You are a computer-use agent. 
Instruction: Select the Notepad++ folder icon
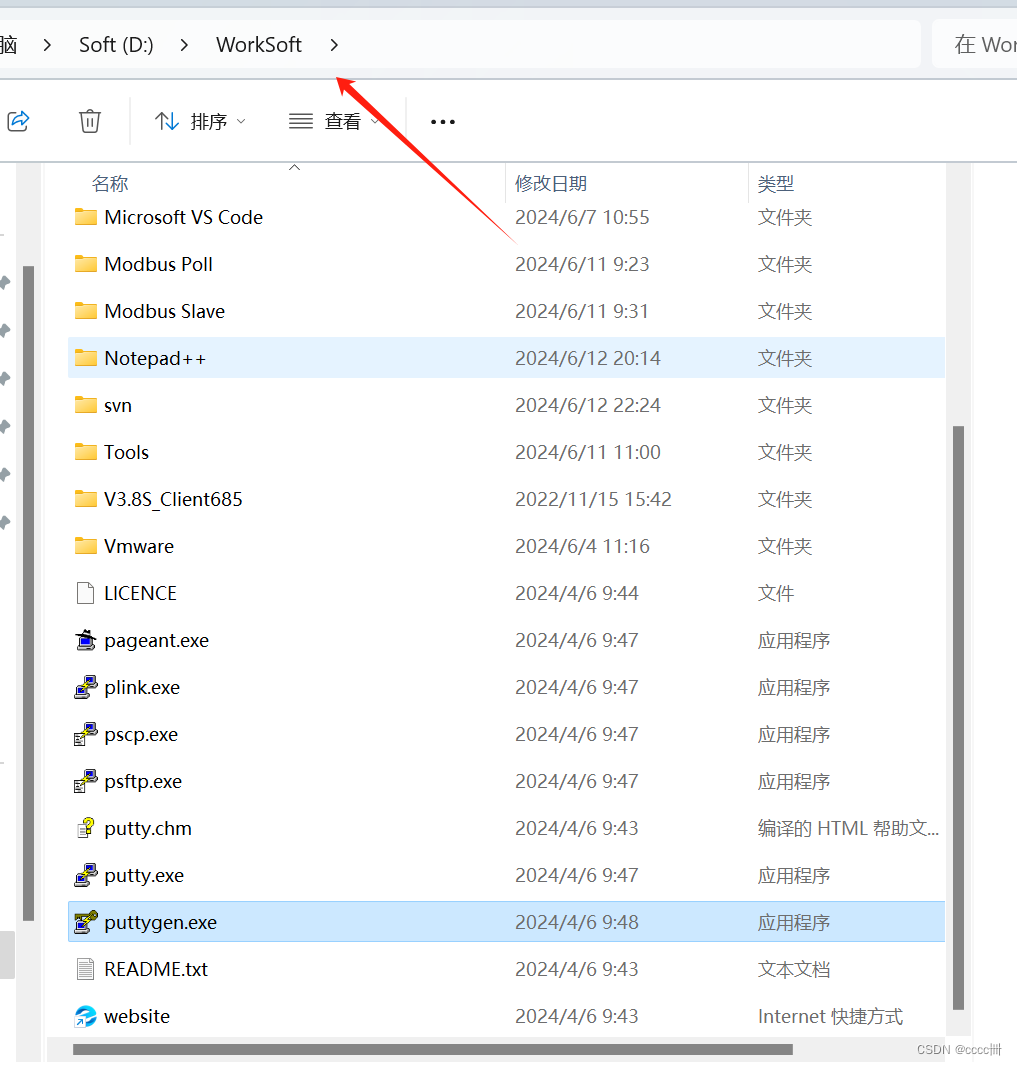[86, 357]
